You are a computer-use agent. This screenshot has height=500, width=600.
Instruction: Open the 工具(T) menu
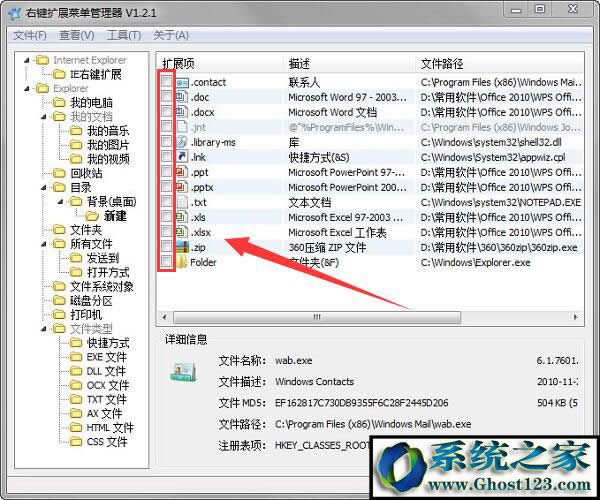[x=124, y=35]
